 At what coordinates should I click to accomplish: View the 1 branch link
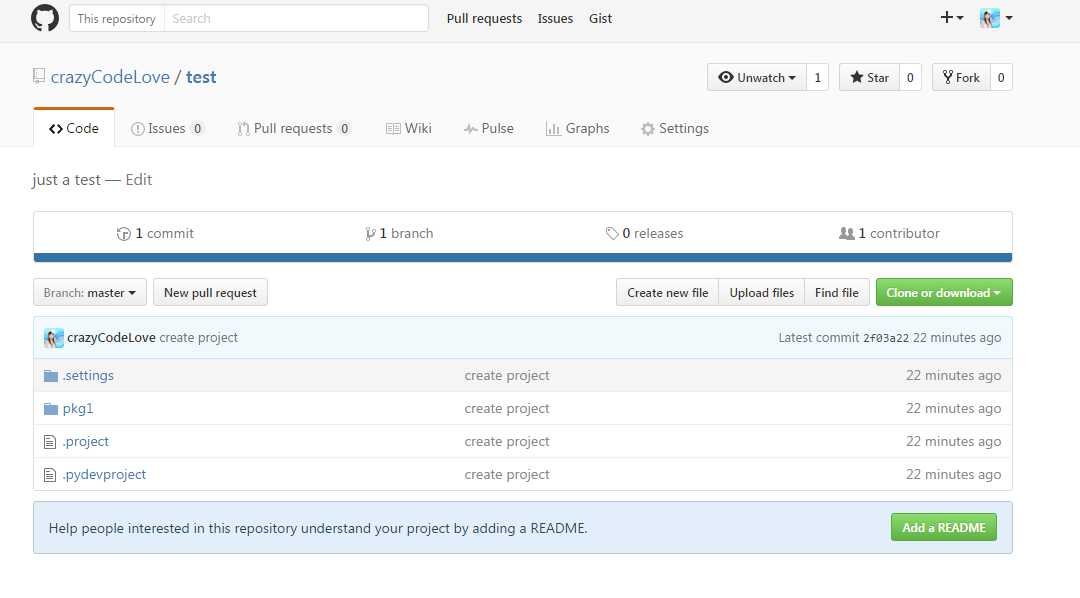399,234
